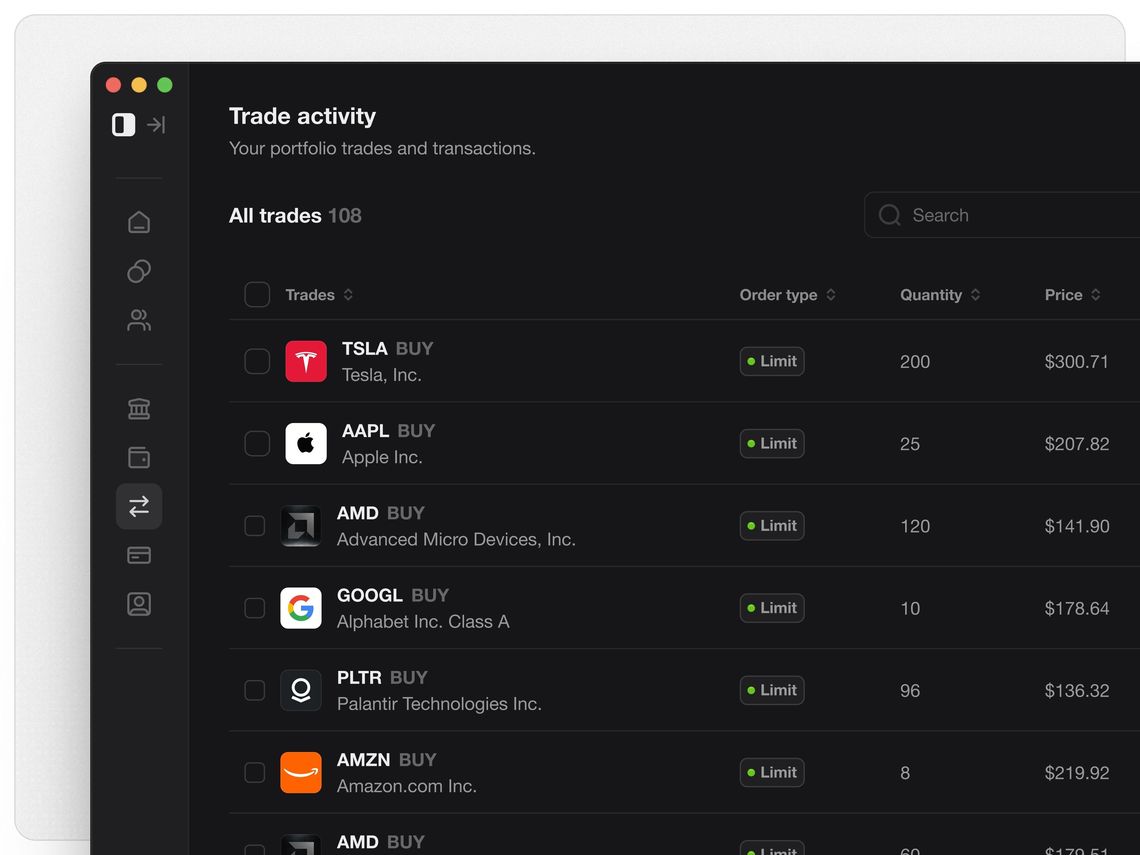Sort by the Price column
The height and width of the screenshot is (855, 1140).
(1072, 295)
